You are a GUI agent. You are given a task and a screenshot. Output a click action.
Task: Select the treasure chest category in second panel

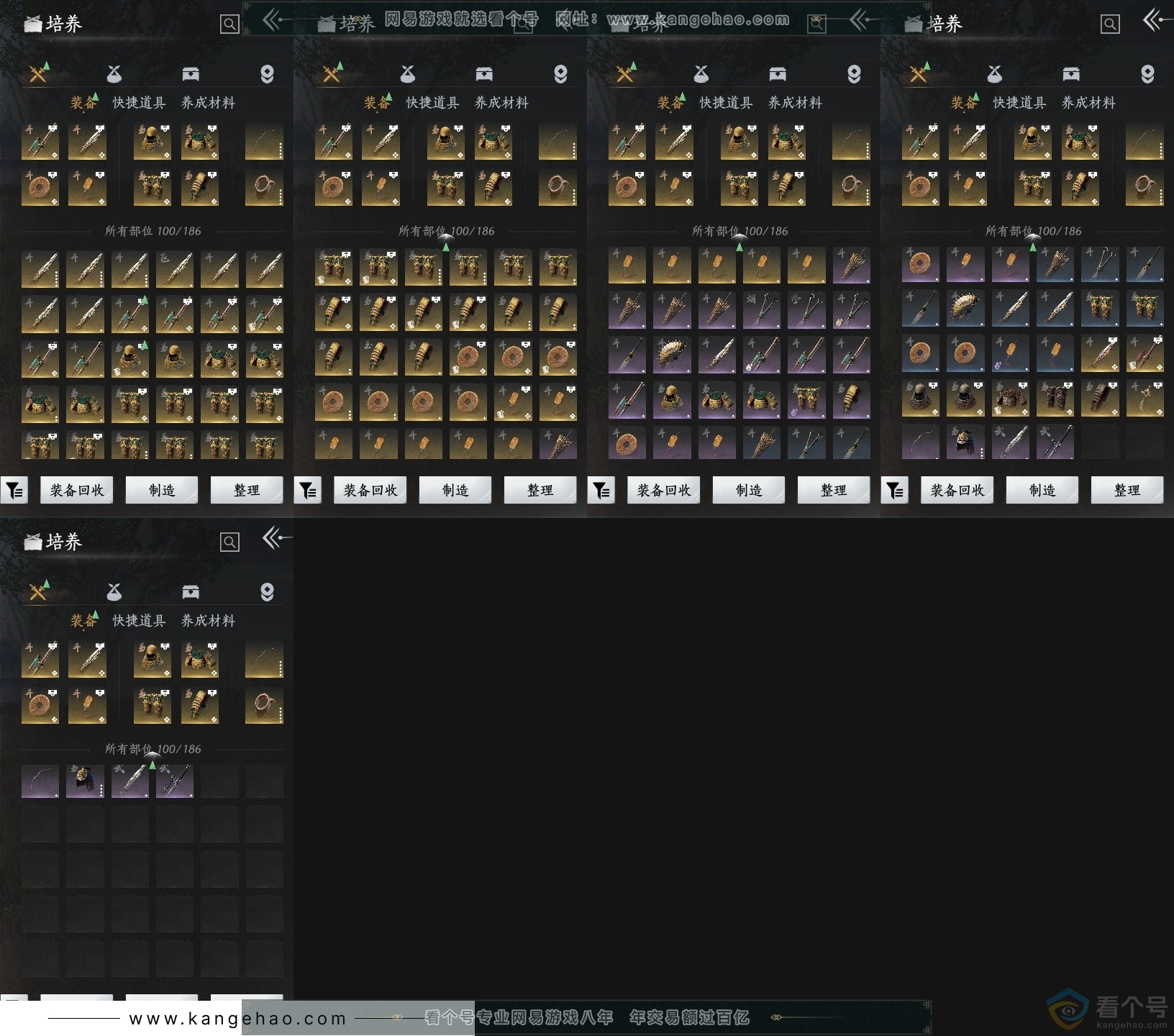484,73
